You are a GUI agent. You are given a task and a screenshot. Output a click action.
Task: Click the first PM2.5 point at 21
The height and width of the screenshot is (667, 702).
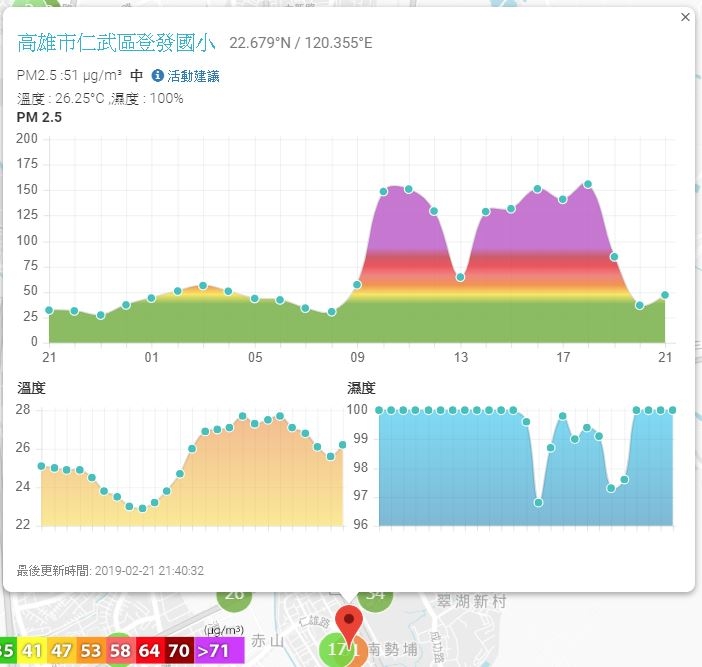49,310
